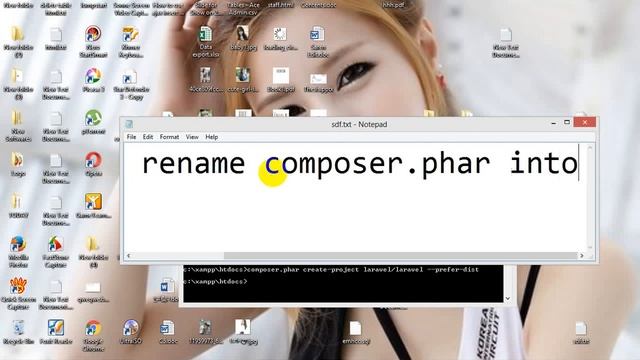Maximize the Notepad window

(567, 122)
